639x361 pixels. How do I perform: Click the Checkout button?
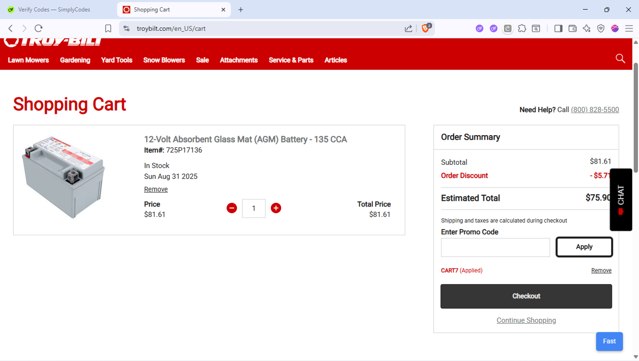[x=526, y=296]
